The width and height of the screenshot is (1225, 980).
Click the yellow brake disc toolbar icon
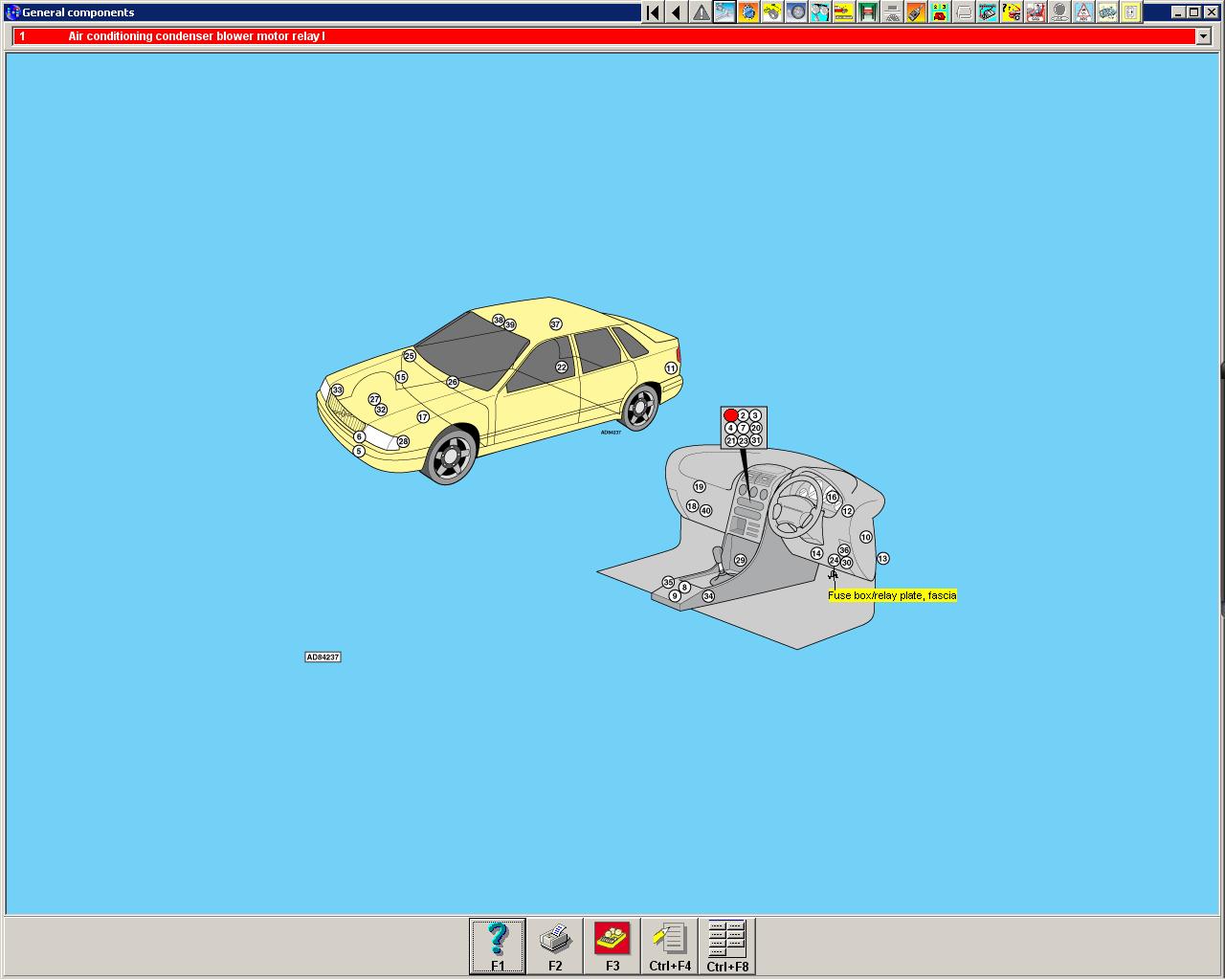point(772,12)
